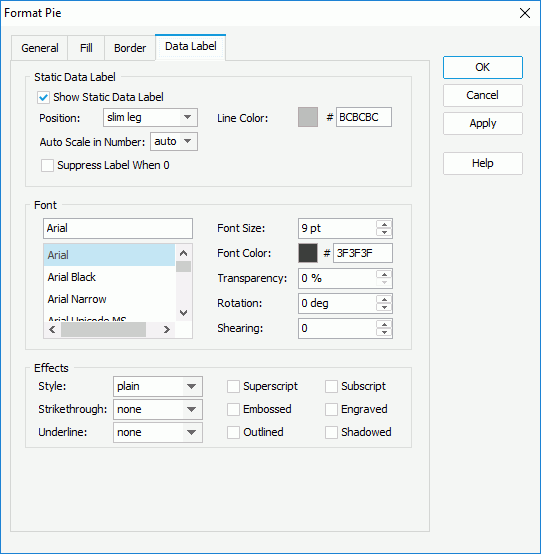Open the Style dropdown
This screenshot has height=554, width=541.
[158, 386]
